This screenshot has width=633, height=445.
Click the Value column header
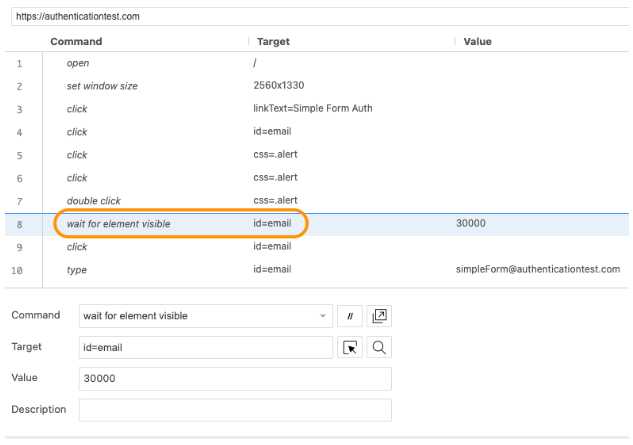coord(478,41)
